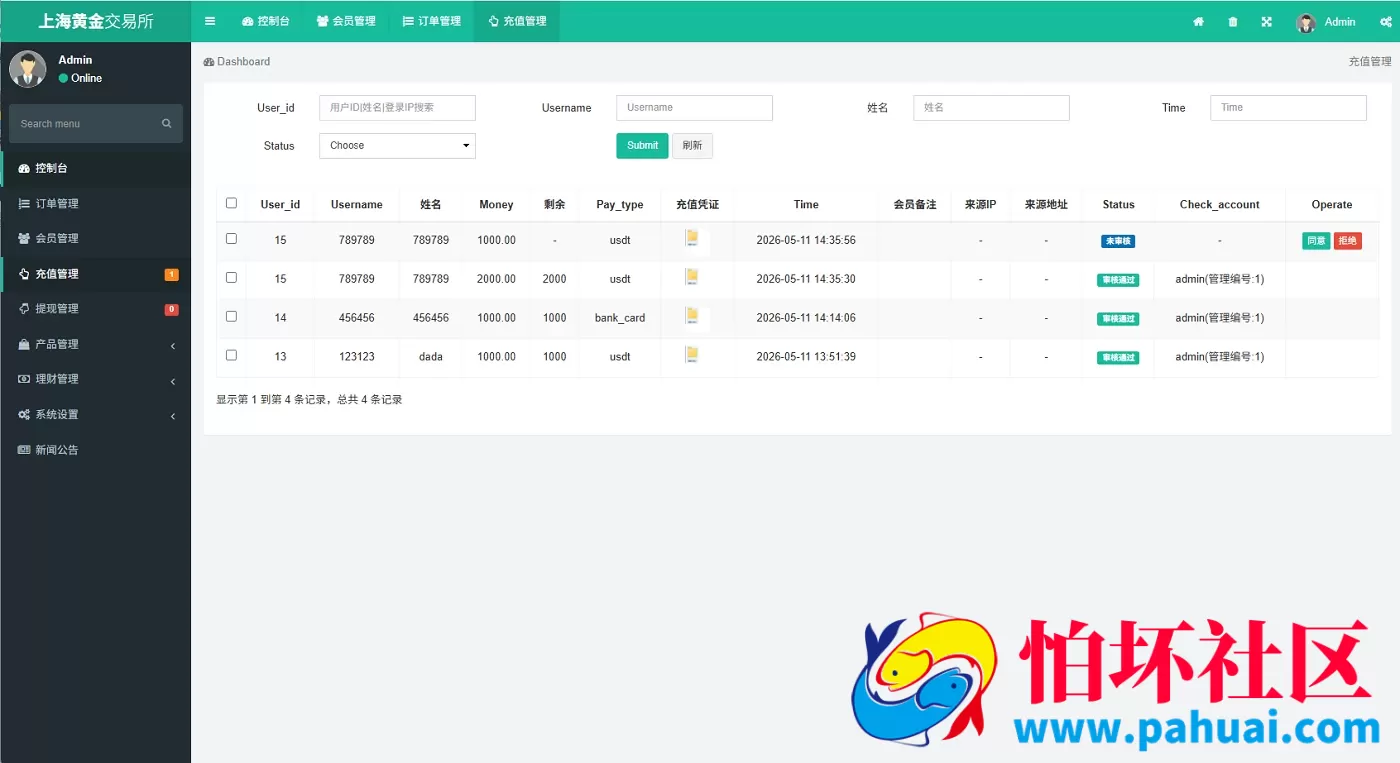
Task: Select 充值管理 tab in top navigation
Action: [x=517, y=21]
